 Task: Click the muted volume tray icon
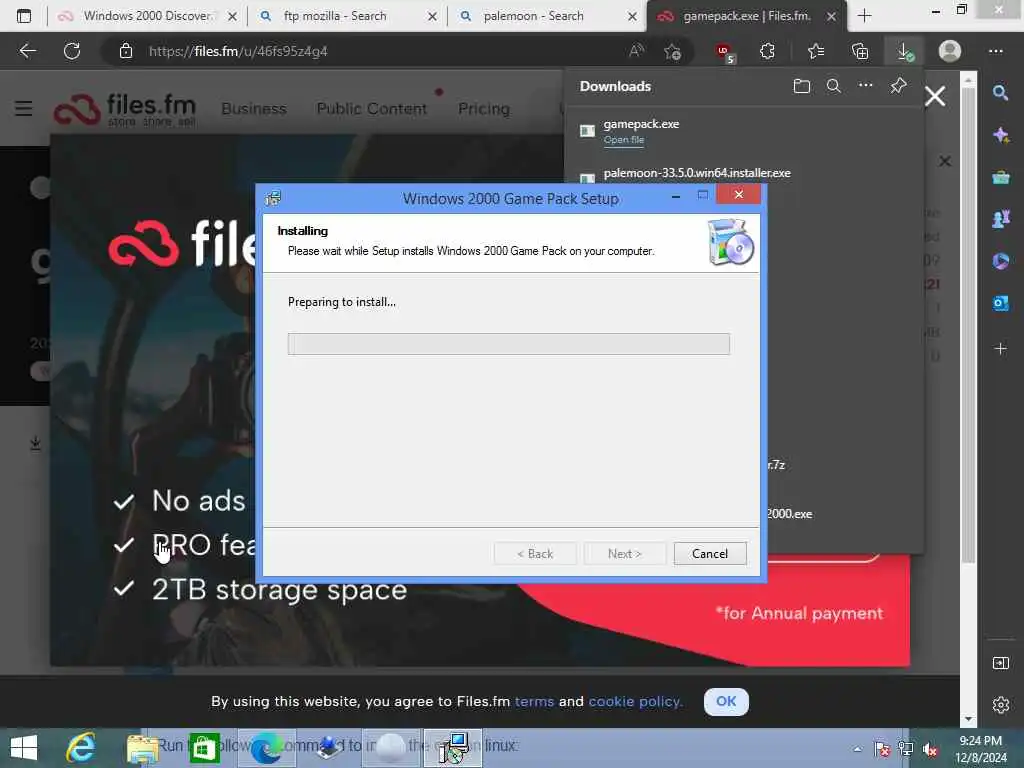930,748
